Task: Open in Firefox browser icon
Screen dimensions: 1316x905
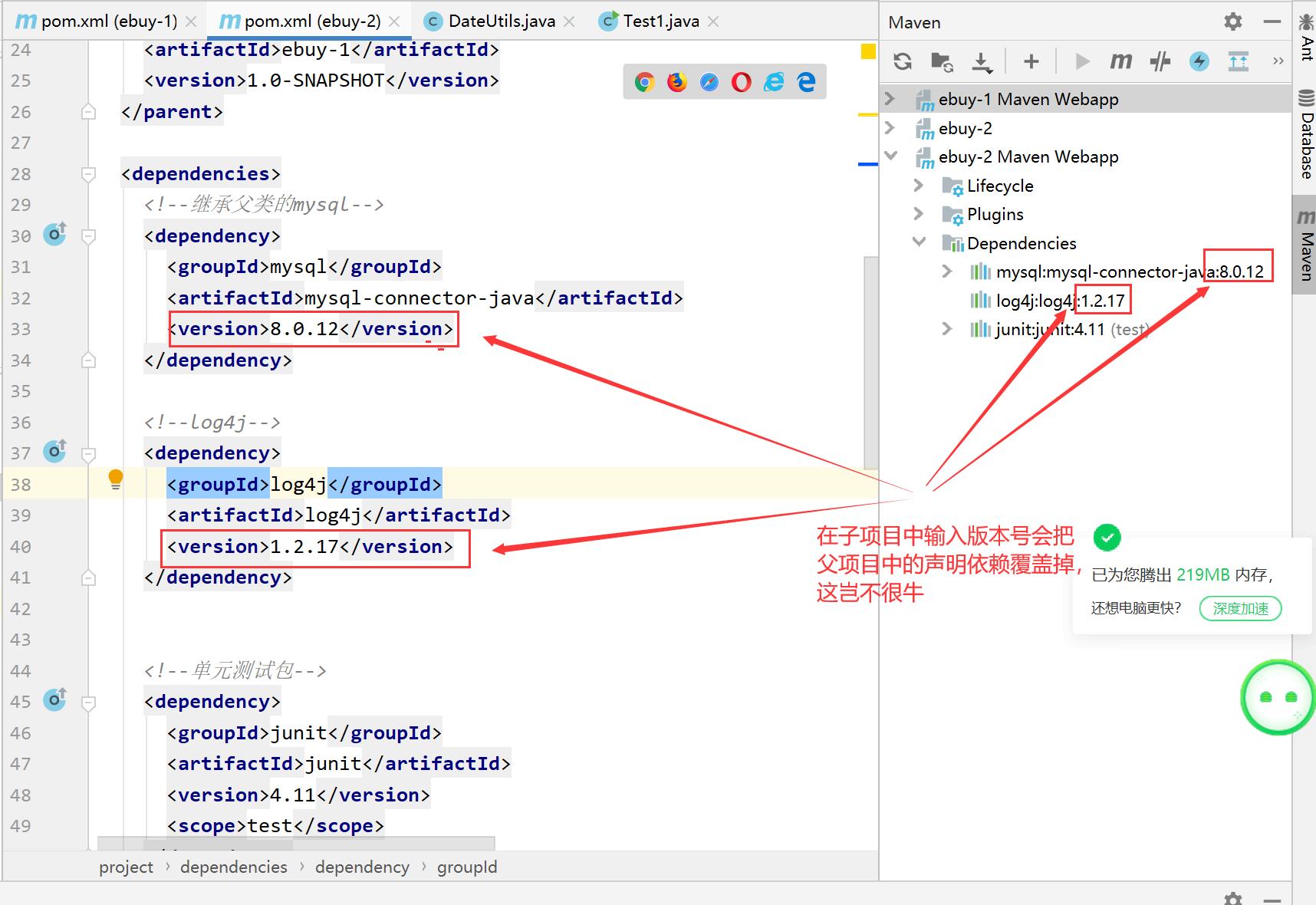Action: click(677, 82)
